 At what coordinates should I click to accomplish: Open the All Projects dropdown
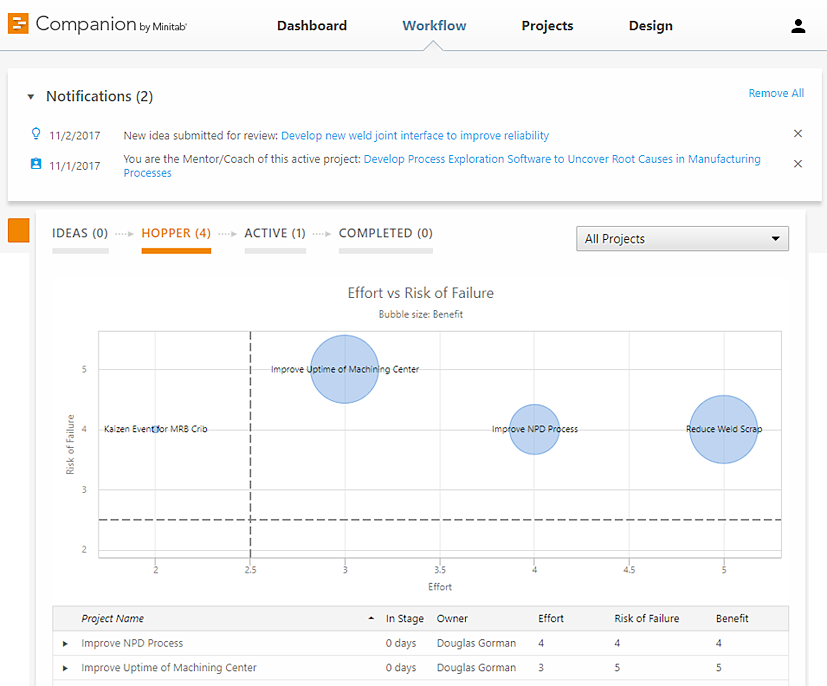(682, 239)
